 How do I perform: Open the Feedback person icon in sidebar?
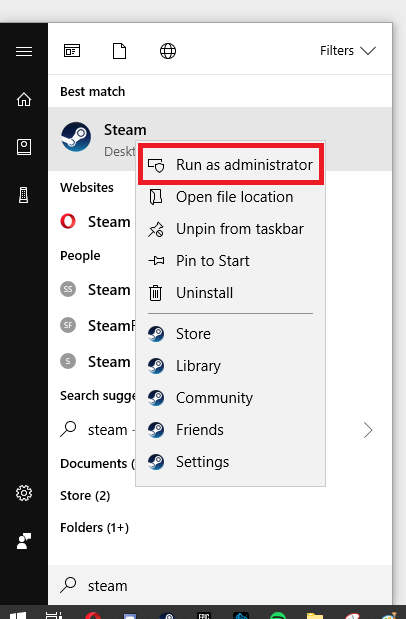pyautogui.click(x=24, y=541)
